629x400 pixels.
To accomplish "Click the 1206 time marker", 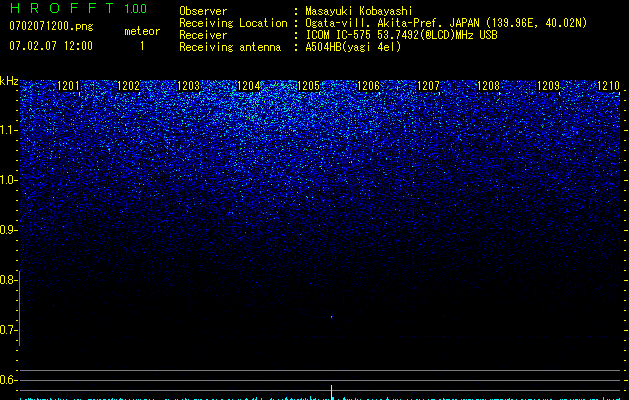I will pos(368,86).
